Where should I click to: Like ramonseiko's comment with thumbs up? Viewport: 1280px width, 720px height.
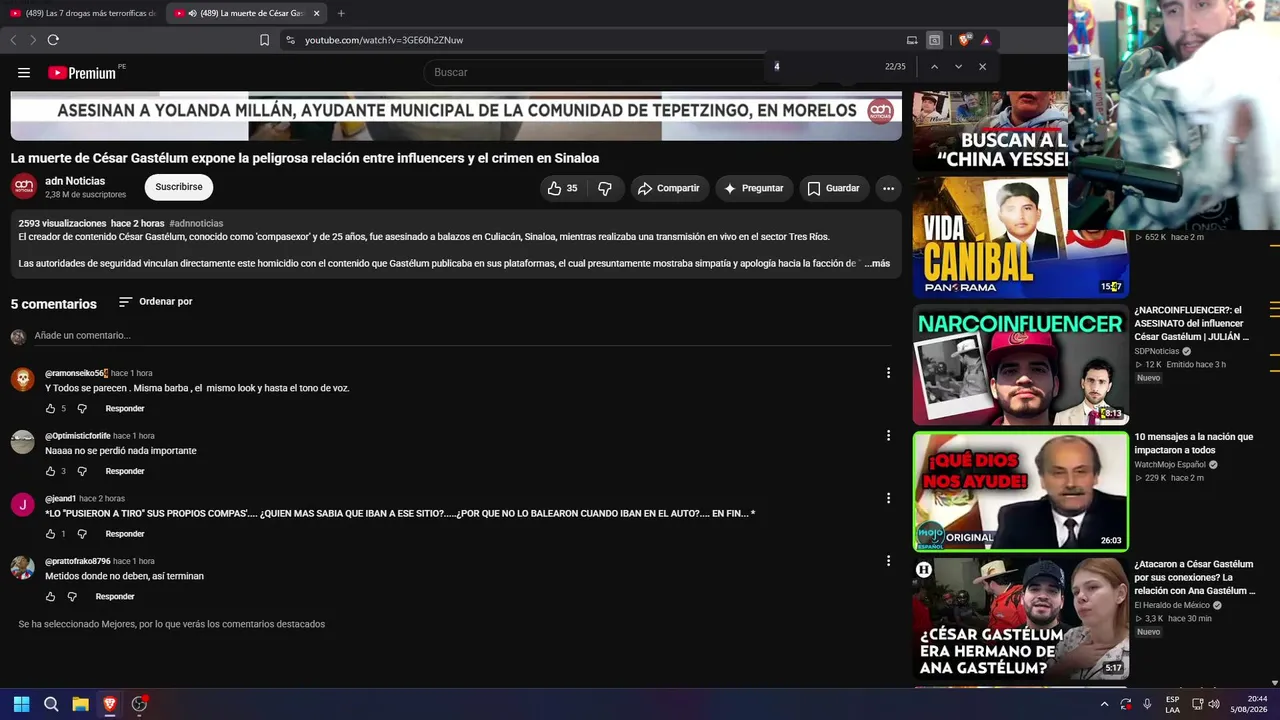50,409
